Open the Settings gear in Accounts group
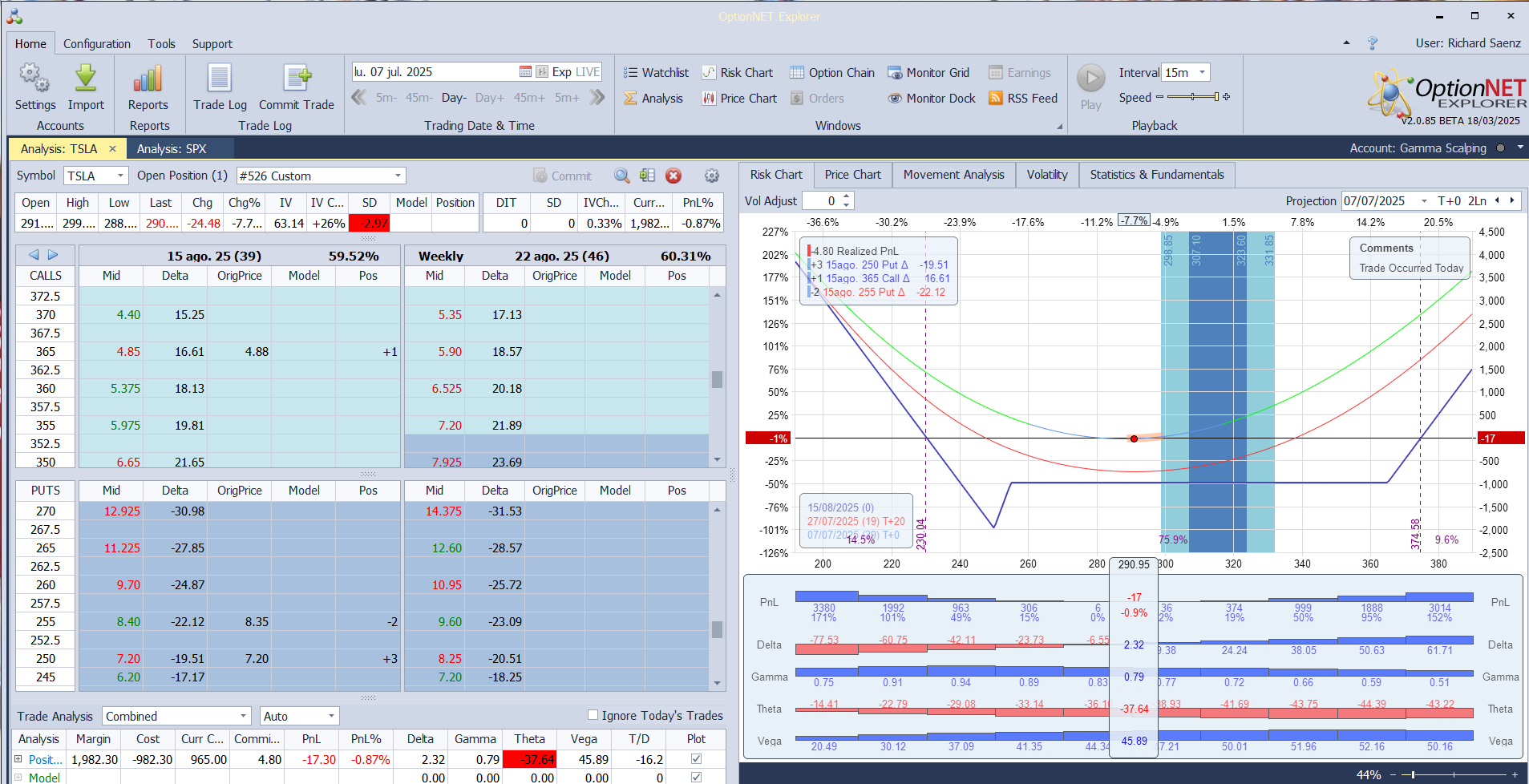1529x784 pixels. tap(34, 78)
